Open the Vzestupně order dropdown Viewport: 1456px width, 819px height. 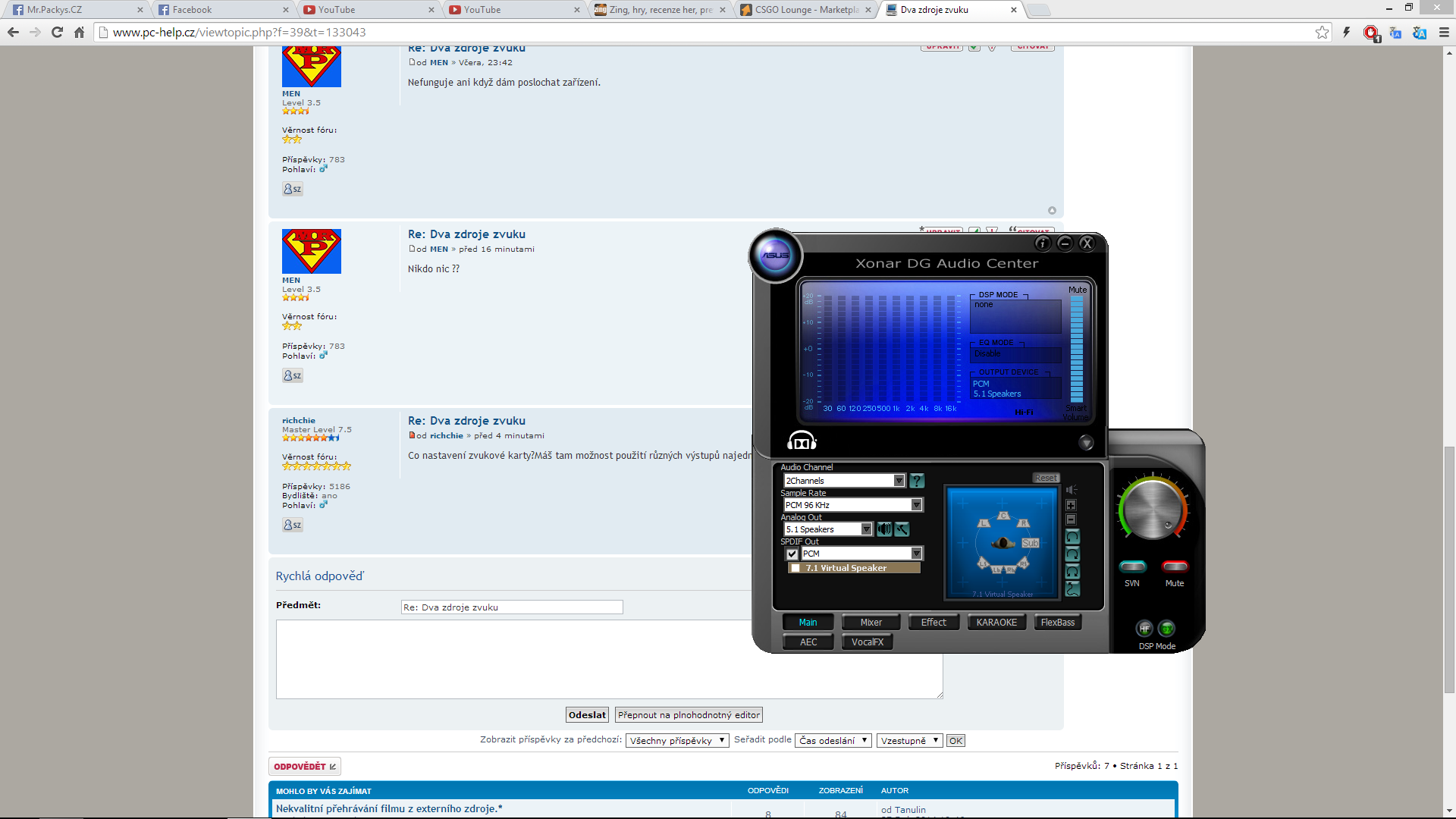point(909,741)
